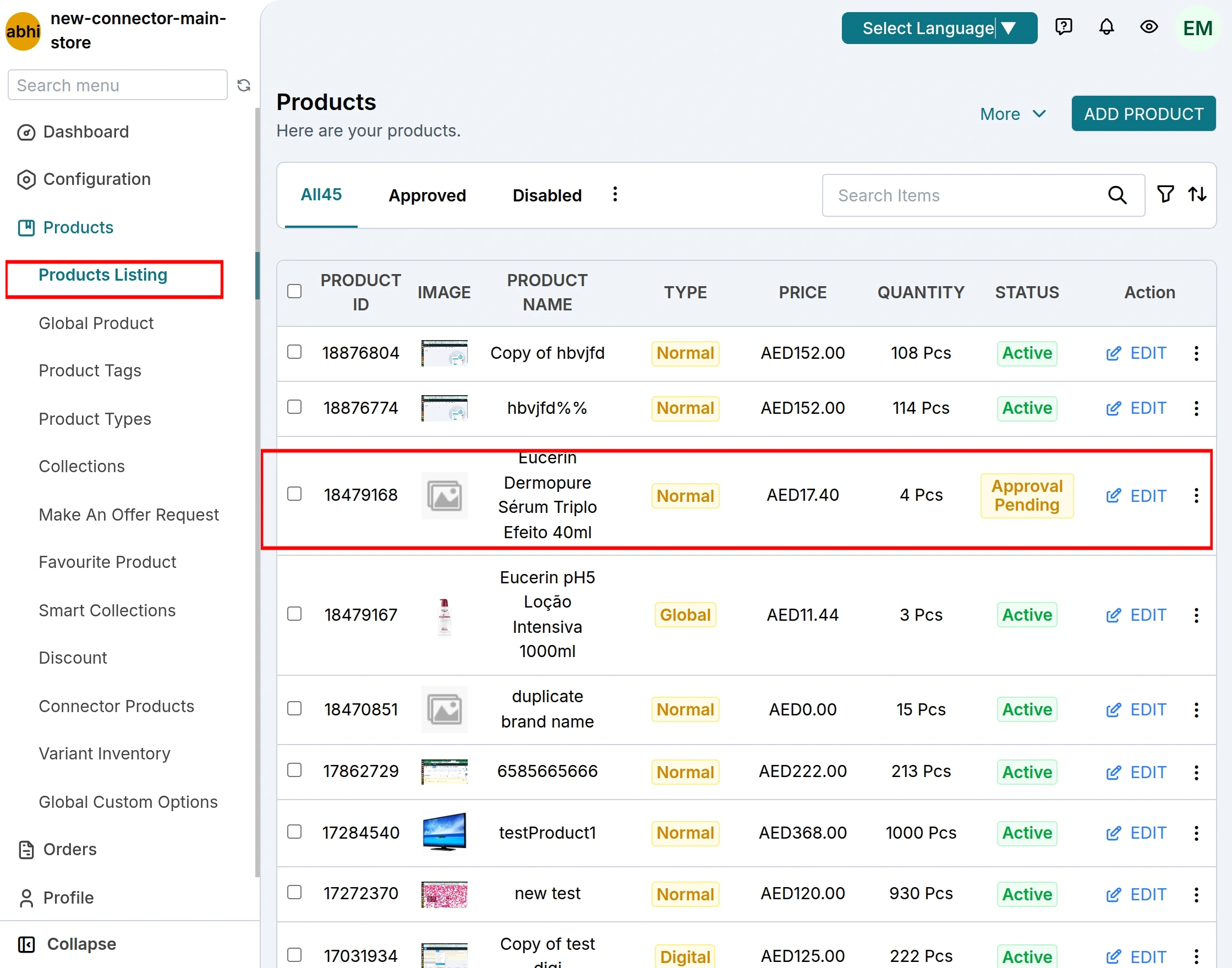
Task: Open row actions for product 18876804
Action: (x=1196, y=353)
